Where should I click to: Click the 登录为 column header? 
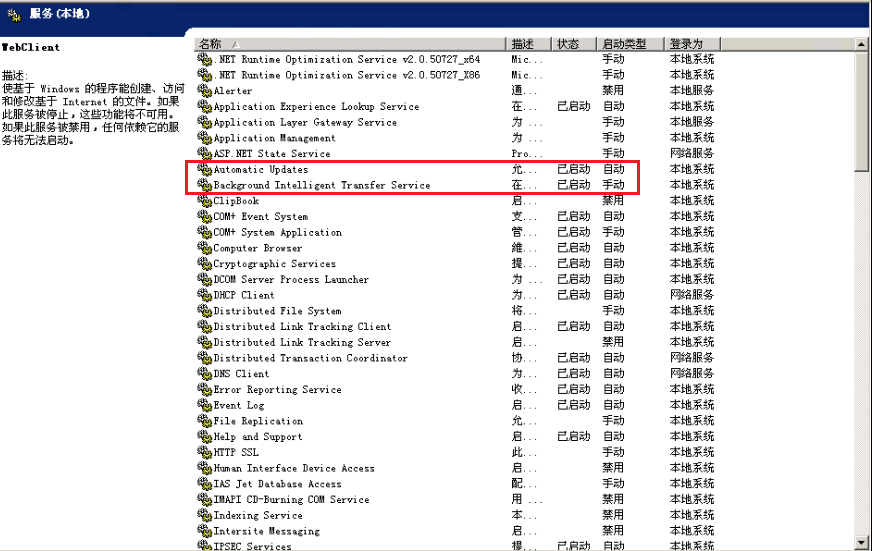(x=692, y=44)
